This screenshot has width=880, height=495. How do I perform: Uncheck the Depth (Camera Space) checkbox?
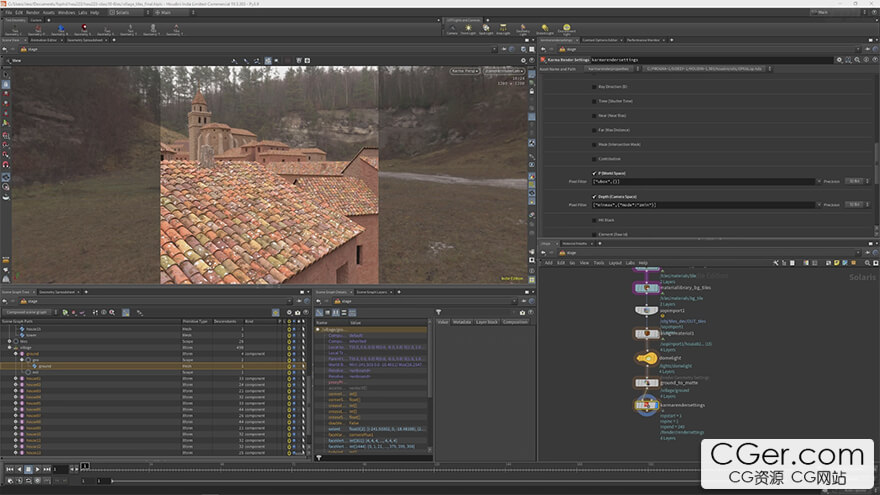(594, 197)
